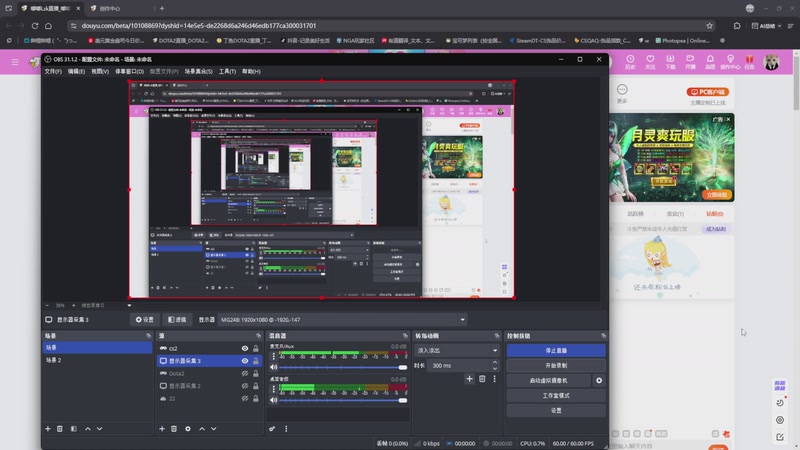Open options menu for the mic/Aux channel

tap(273, 356)
